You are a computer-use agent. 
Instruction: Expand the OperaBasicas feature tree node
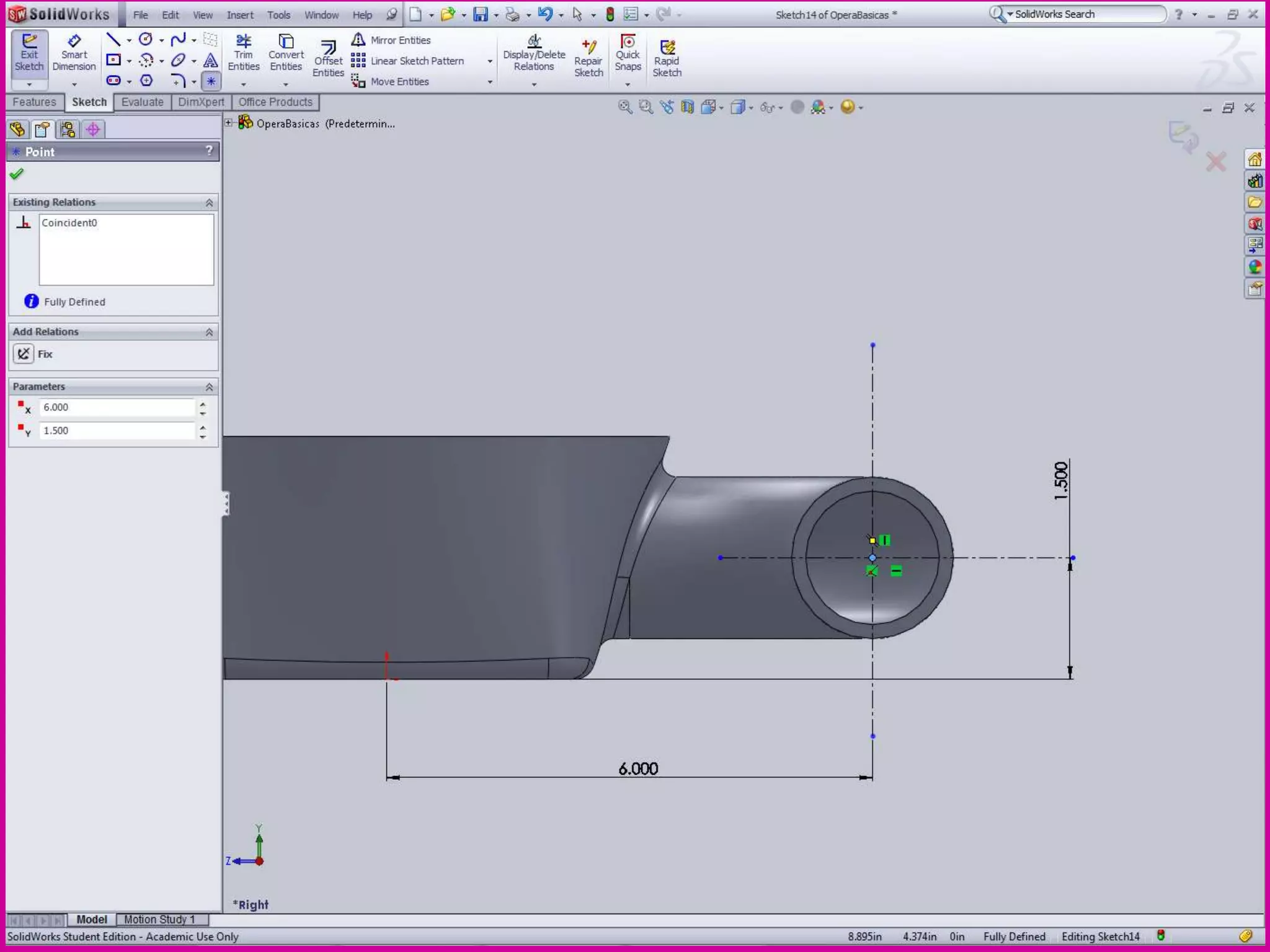(229, 123)
